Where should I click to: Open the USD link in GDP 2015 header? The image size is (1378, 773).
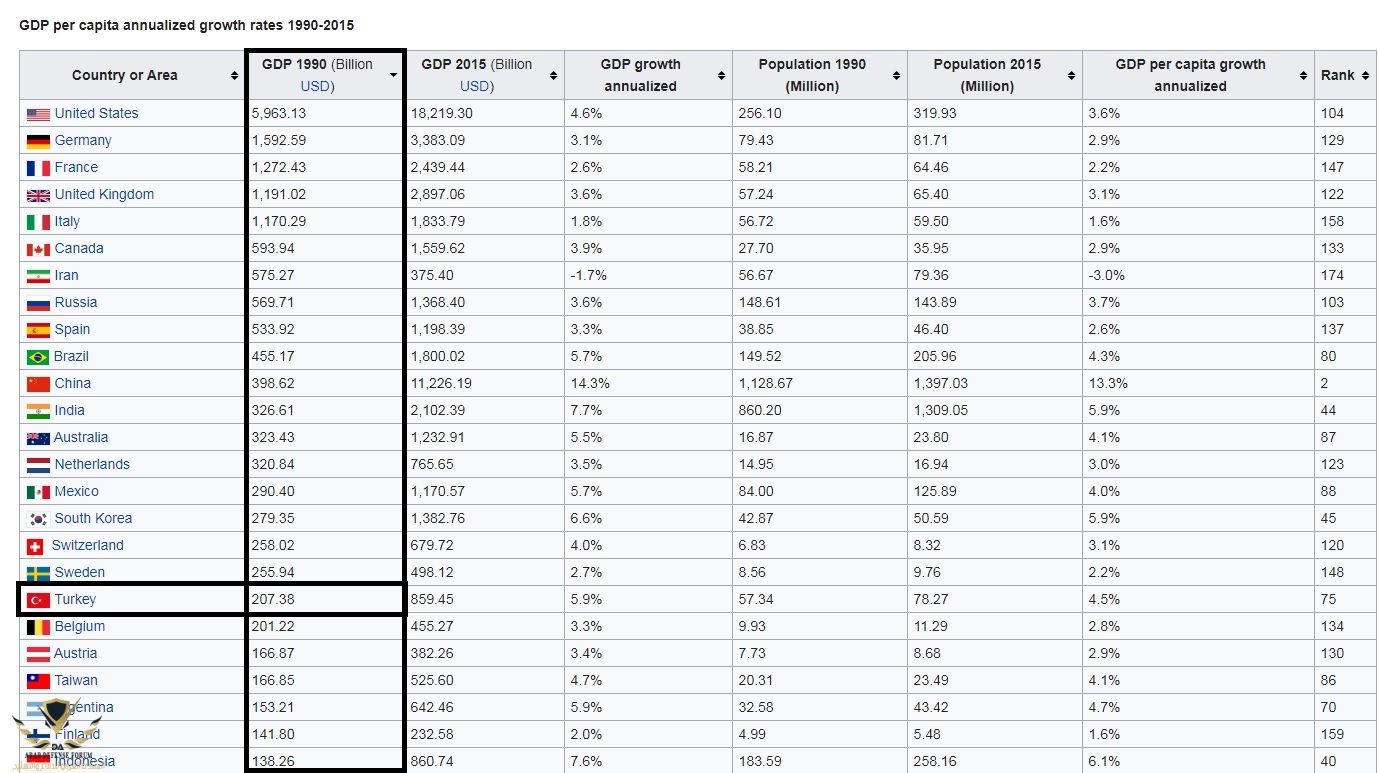click(x=476, y=86)
